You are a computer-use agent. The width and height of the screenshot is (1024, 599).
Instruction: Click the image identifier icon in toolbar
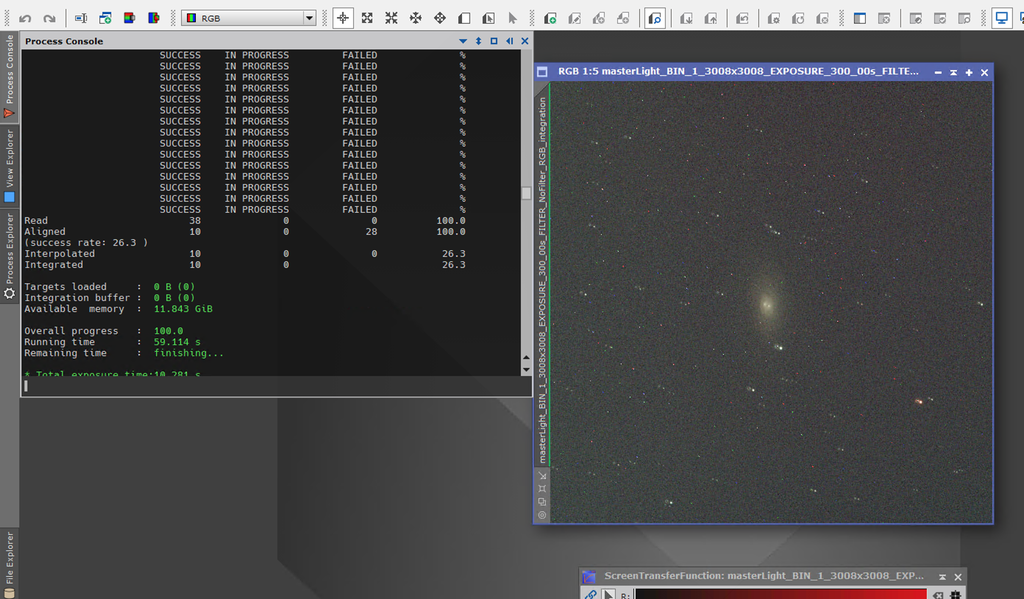(81, 18)
